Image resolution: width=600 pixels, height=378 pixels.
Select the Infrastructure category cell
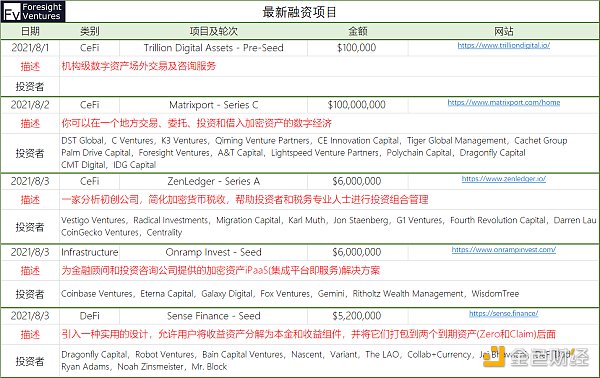[x=90, y=253]
